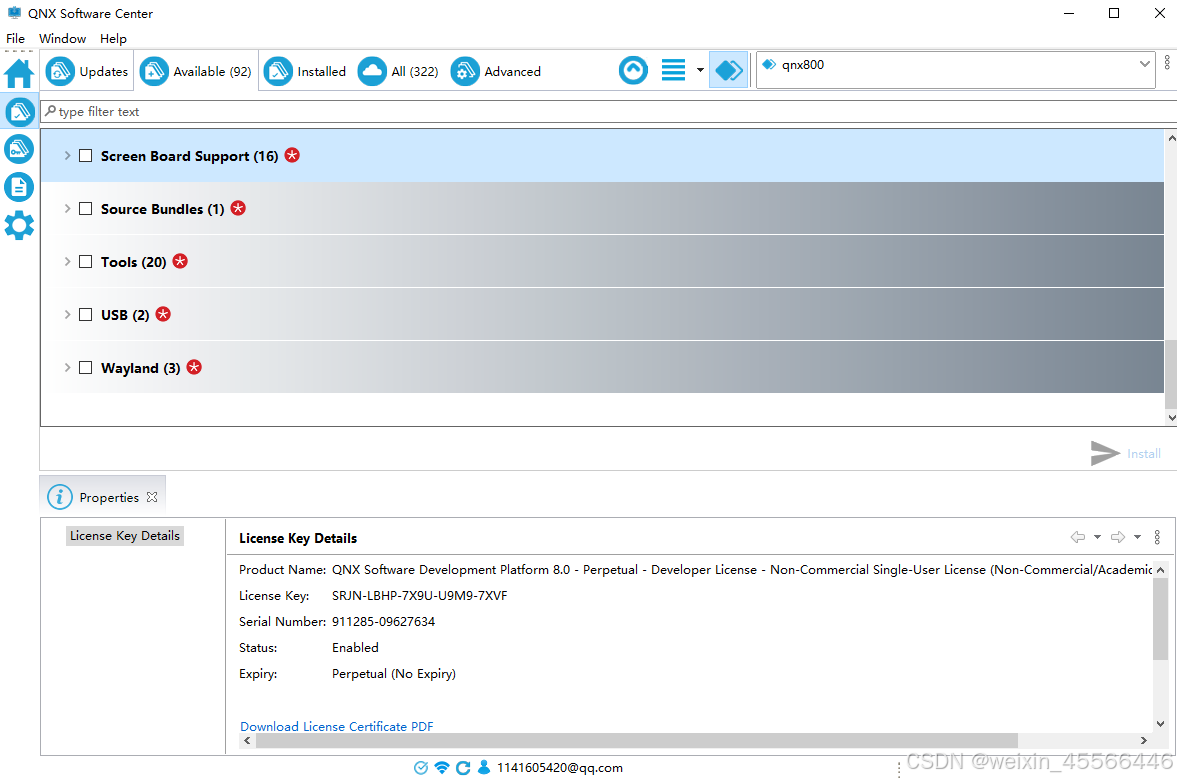Toggle the blue diamond installation filter icon
Viewport: 1177px width, 781px height.
point(729,71)
